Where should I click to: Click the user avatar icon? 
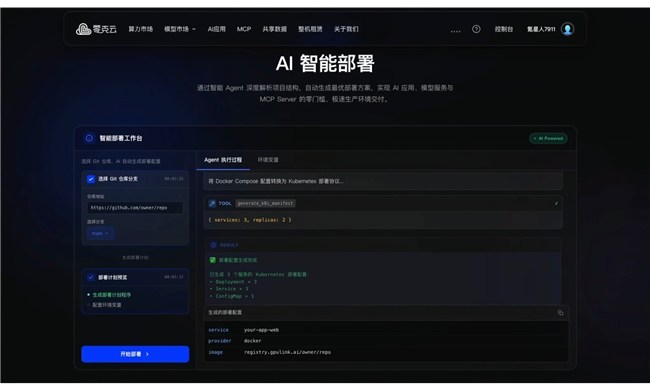tap(568, 29)
